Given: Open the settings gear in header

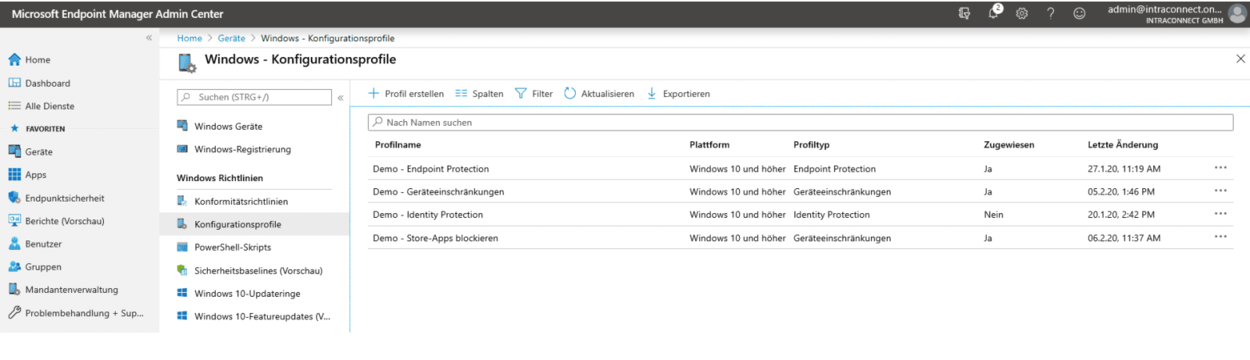Looking at the screenshot, I should (x=1022, y=14).
